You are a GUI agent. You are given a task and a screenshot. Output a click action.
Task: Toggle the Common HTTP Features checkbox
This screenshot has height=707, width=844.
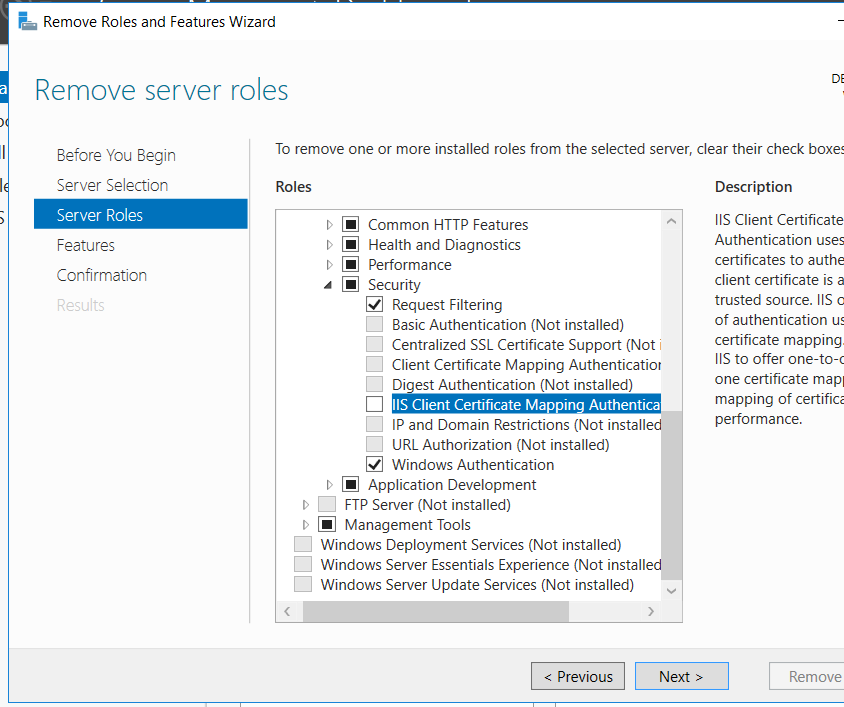(351, 225)
